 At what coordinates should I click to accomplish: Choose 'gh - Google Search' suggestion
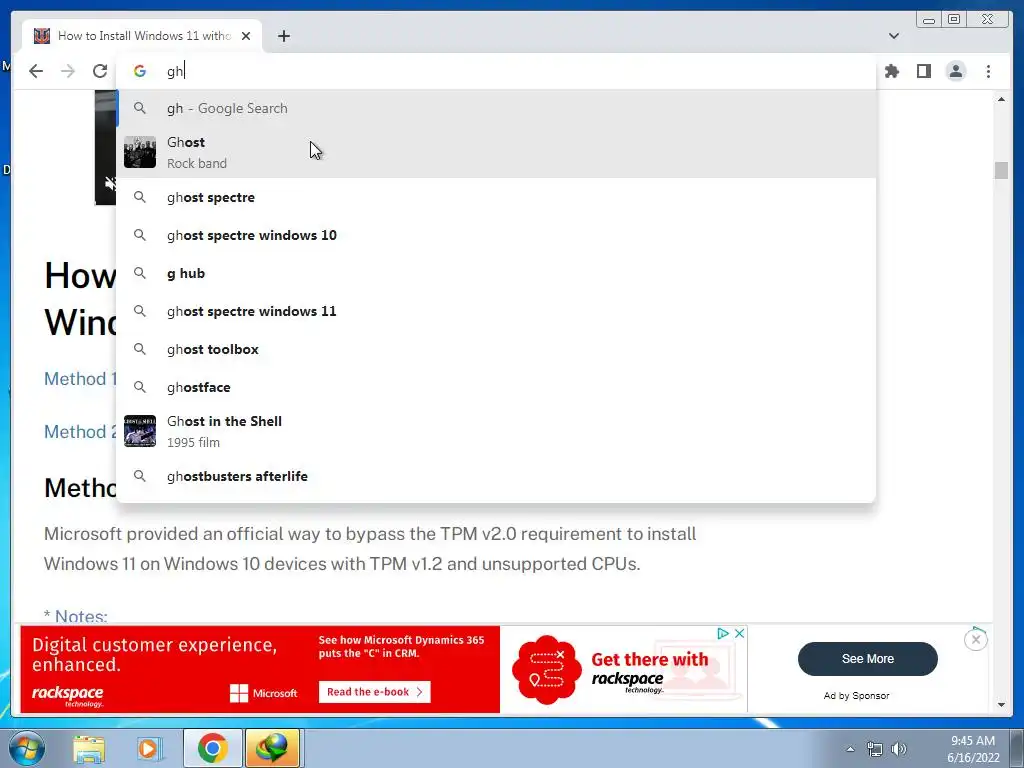pos(496,108)
